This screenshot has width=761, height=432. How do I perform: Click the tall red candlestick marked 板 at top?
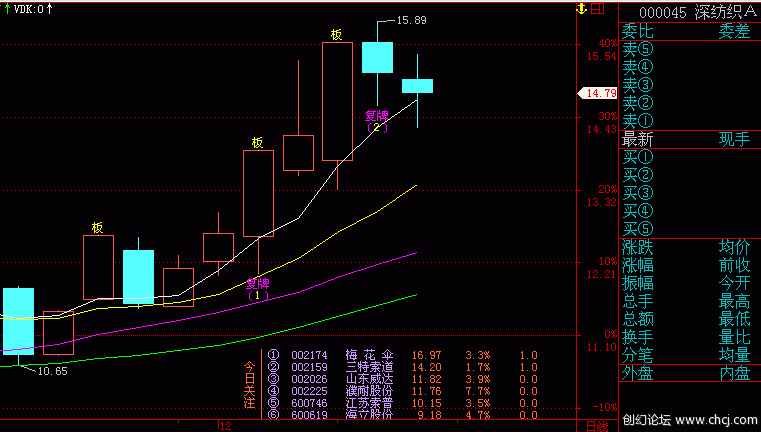coord(337,101)
